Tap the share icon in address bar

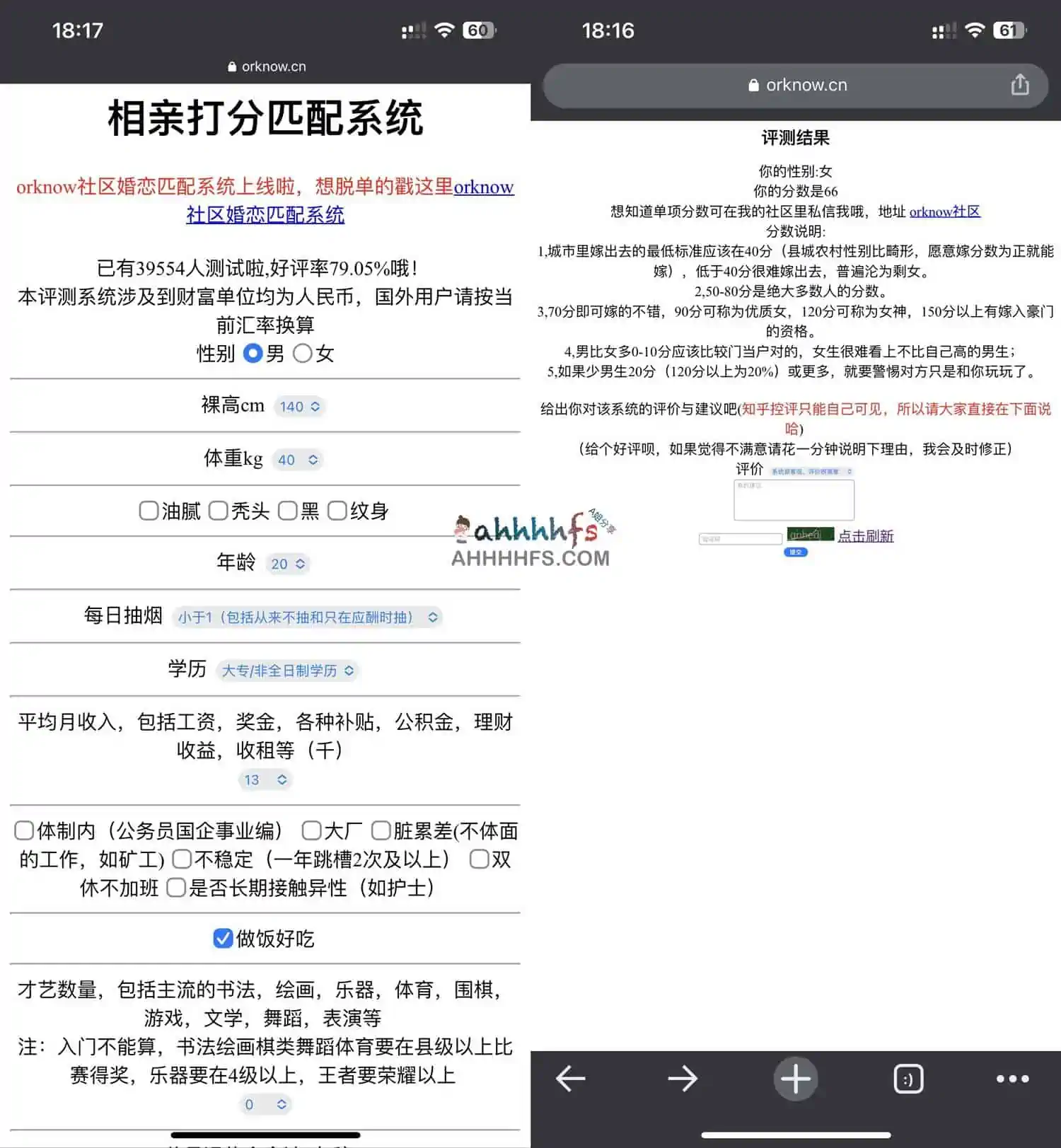1019,85
